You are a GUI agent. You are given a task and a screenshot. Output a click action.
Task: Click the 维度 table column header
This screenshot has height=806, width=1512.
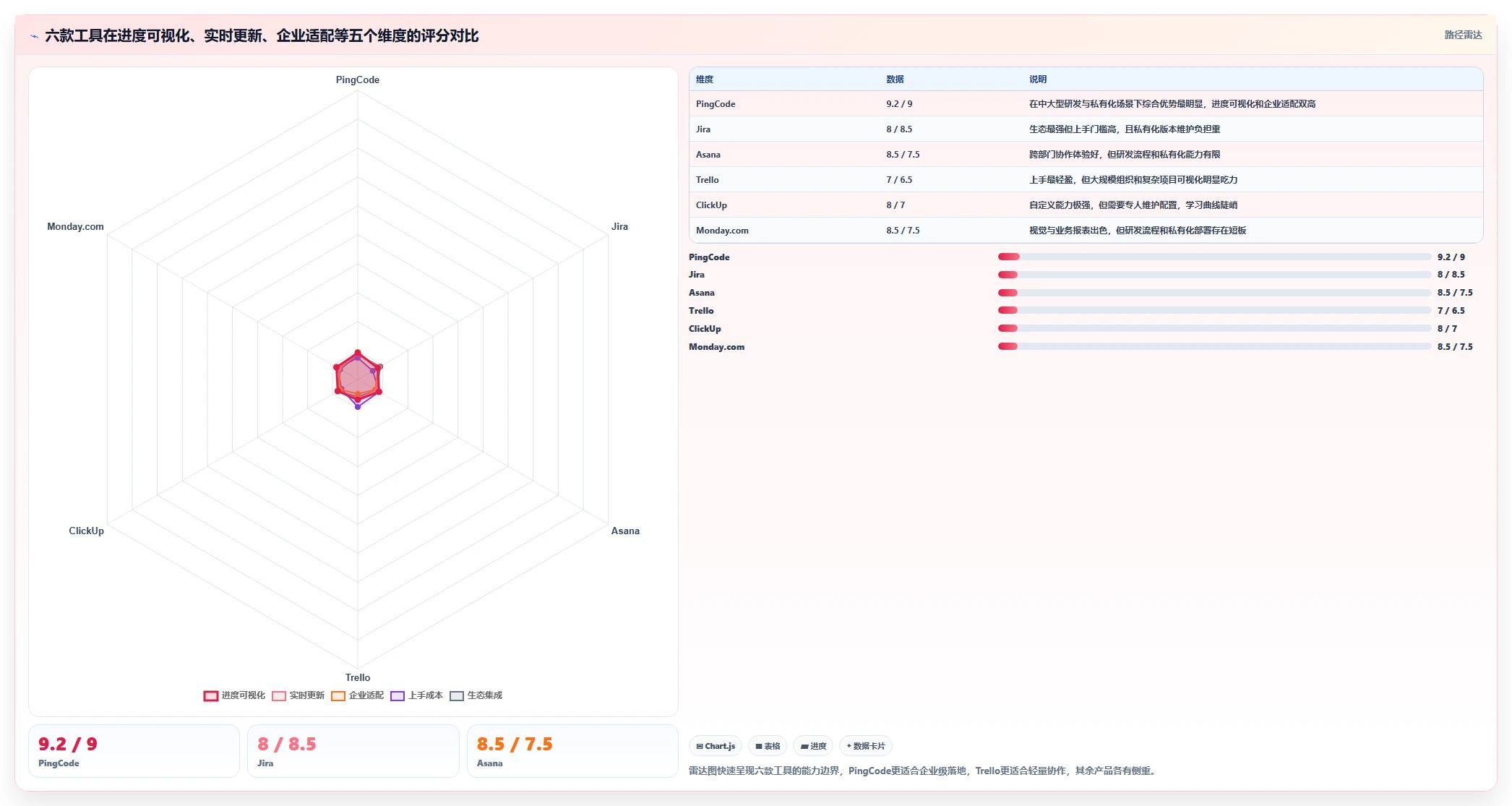point(705,80)
